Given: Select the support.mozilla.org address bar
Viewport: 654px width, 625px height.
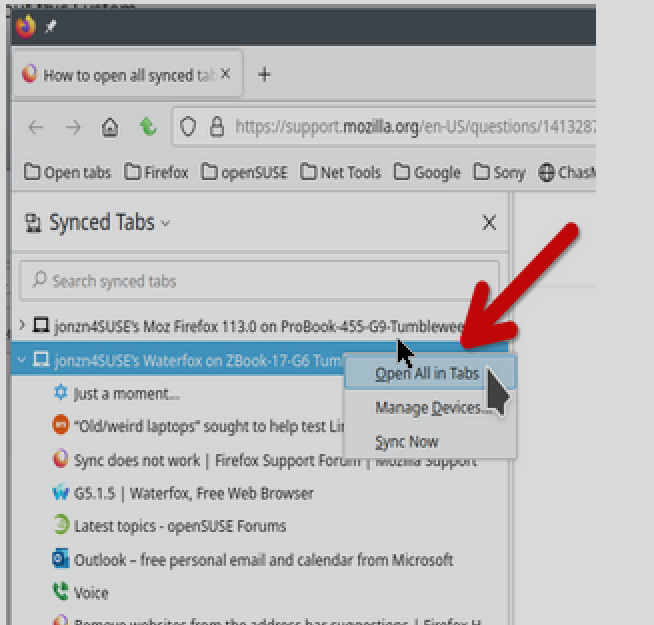Looking at the screenshot, I should (384, 127).
